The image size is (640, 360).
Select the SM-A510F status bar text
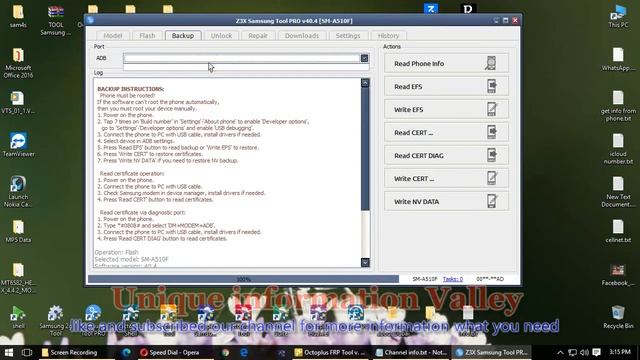[x=424, y=279]
